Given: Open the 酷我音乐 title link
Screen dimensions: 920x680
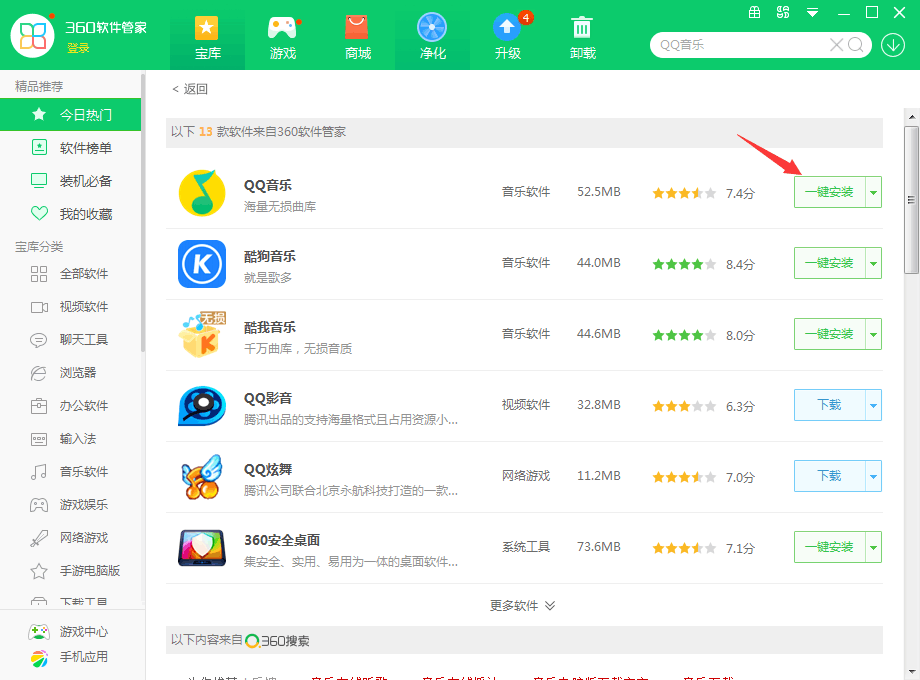Looking at the screenshot, I should coord(270,327).
